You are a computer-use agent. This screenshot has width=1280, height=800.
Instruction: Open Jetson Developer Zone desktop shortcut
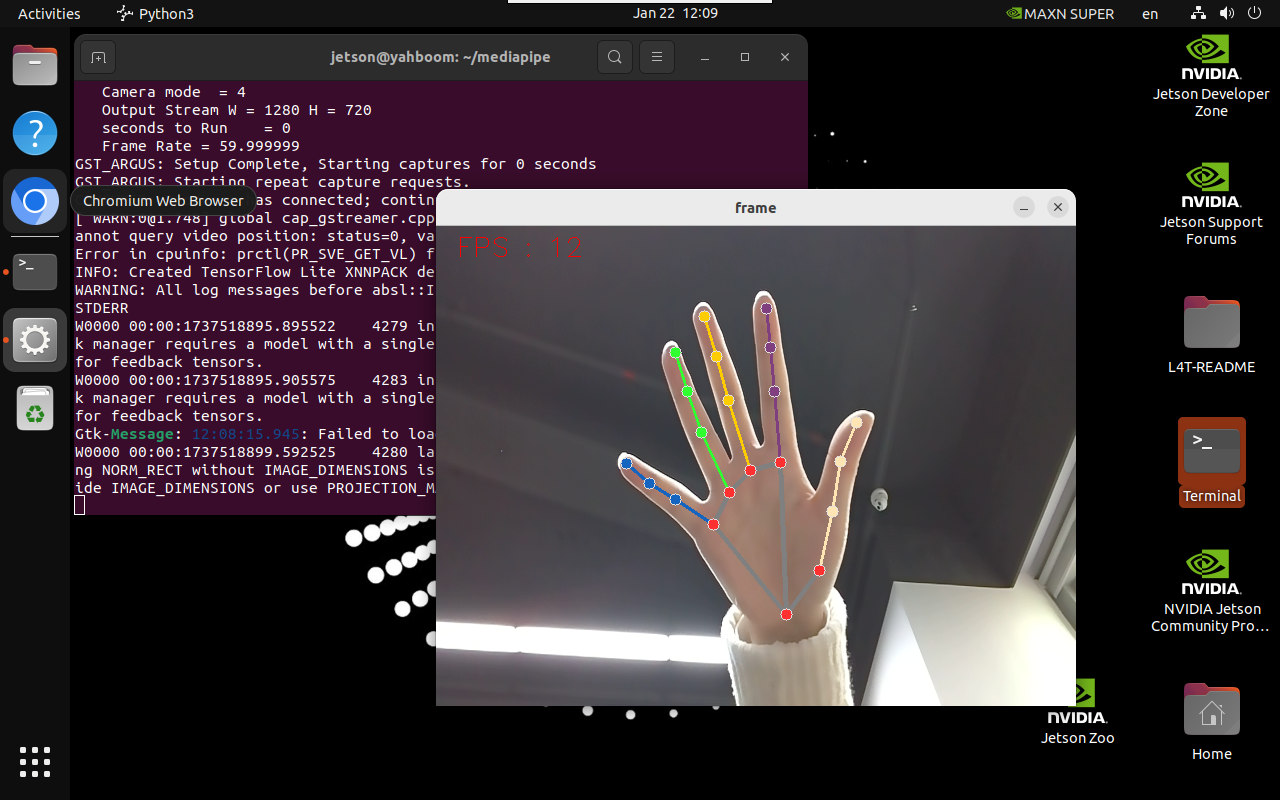(x=1211, y=77)
